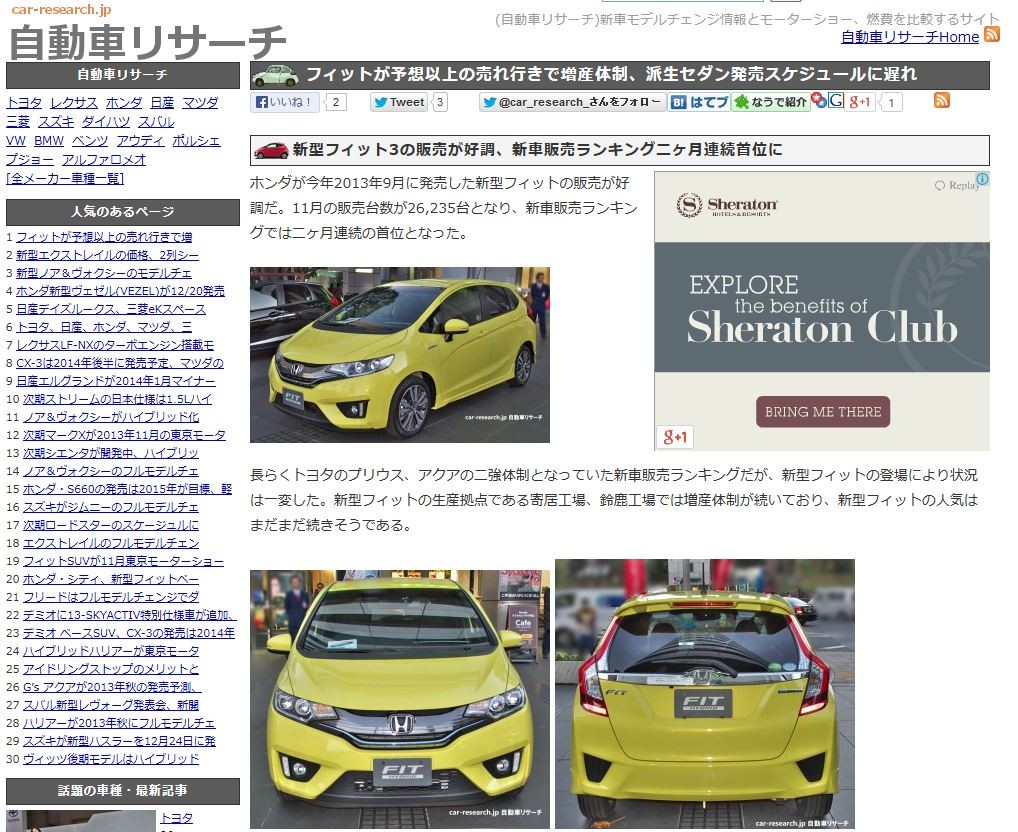Viewport: 1018px width, 832px height.
Task: Click the g+1 button below the headline
Action: coord(860,102)
